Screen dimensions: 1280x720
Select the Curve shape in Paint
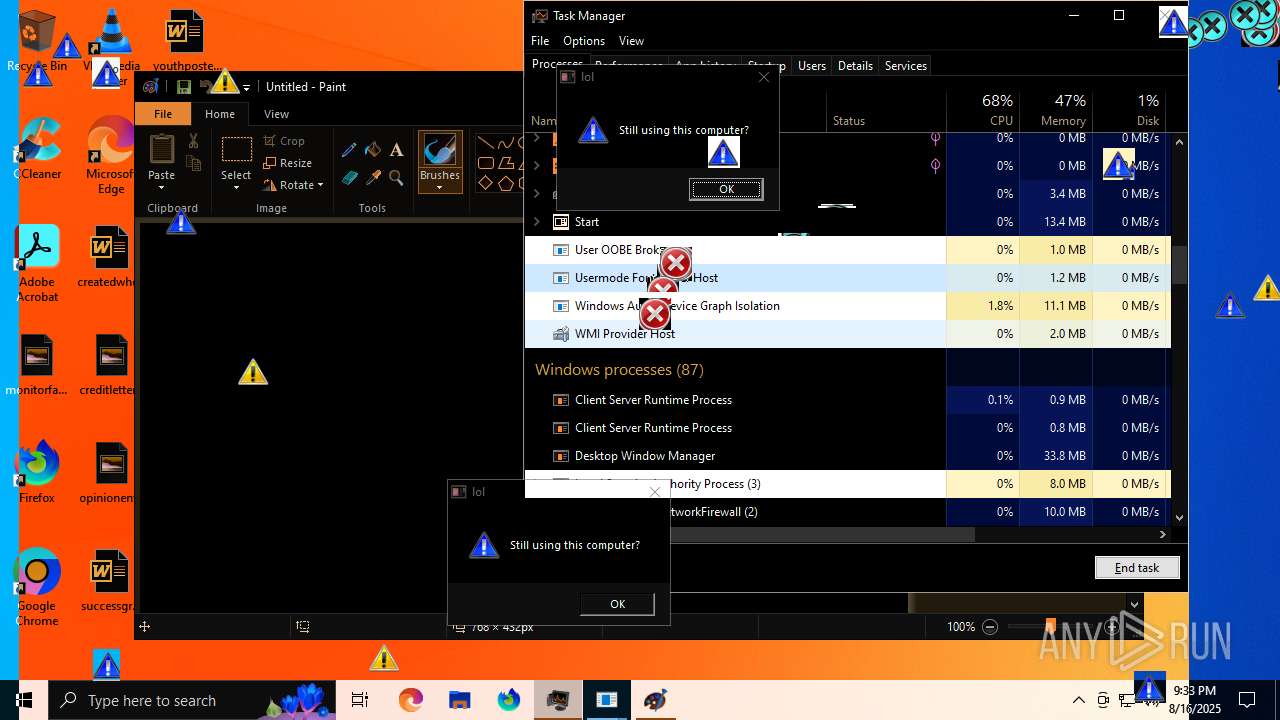[505, 143]
